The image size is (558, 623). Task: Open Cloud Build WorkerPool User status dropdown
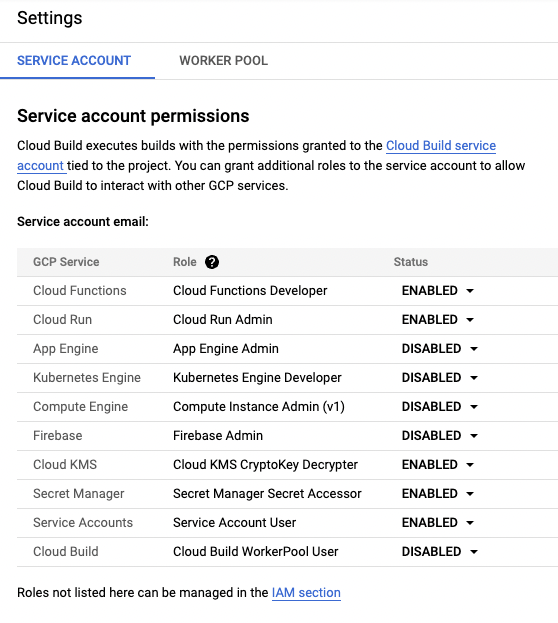pos(440,552)
